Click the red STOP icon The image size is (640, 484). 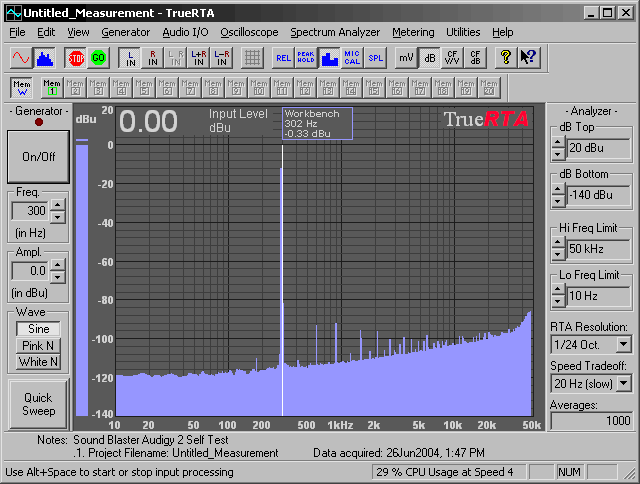(x=76, y=58)
